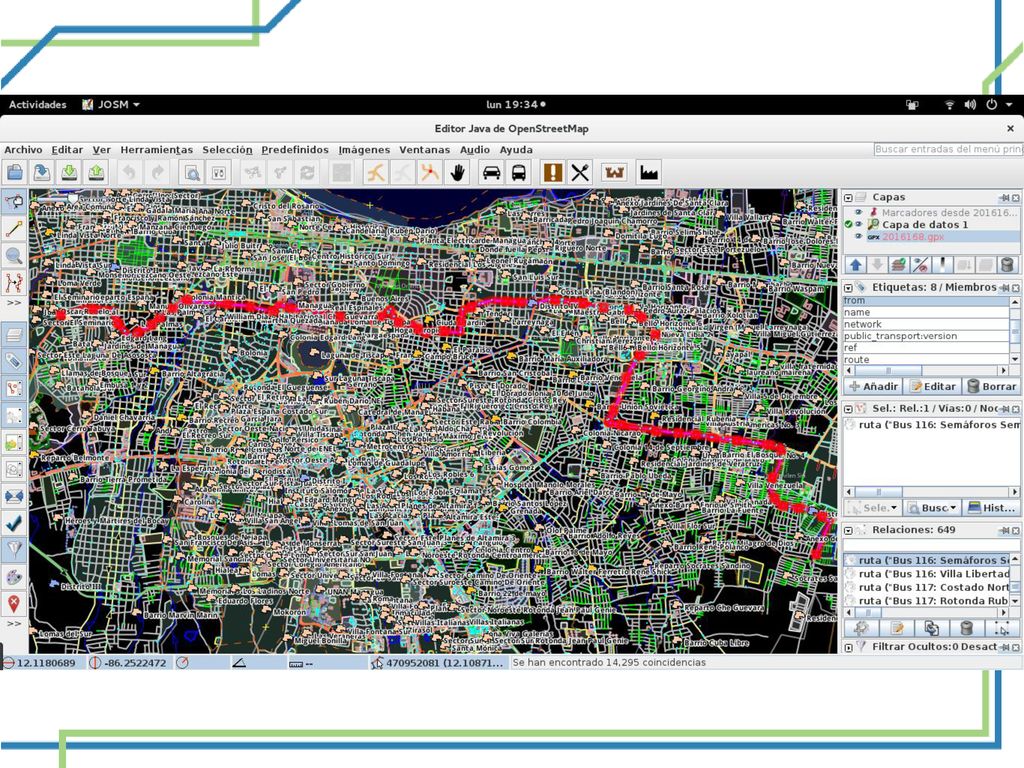Open the factory man-made preset icon
This screenshot has height=768, width=1024.
point(648,173)
